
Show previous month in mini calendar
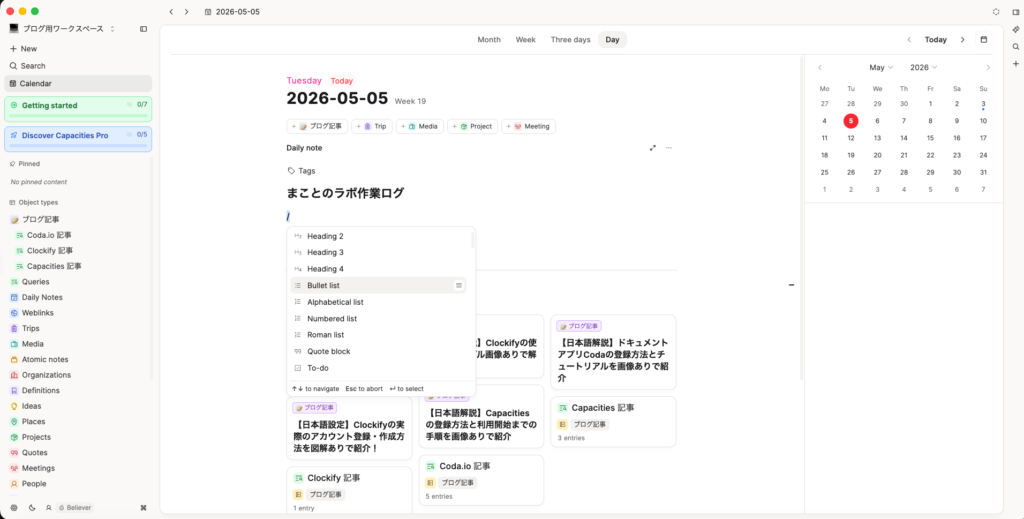point(820,67)
